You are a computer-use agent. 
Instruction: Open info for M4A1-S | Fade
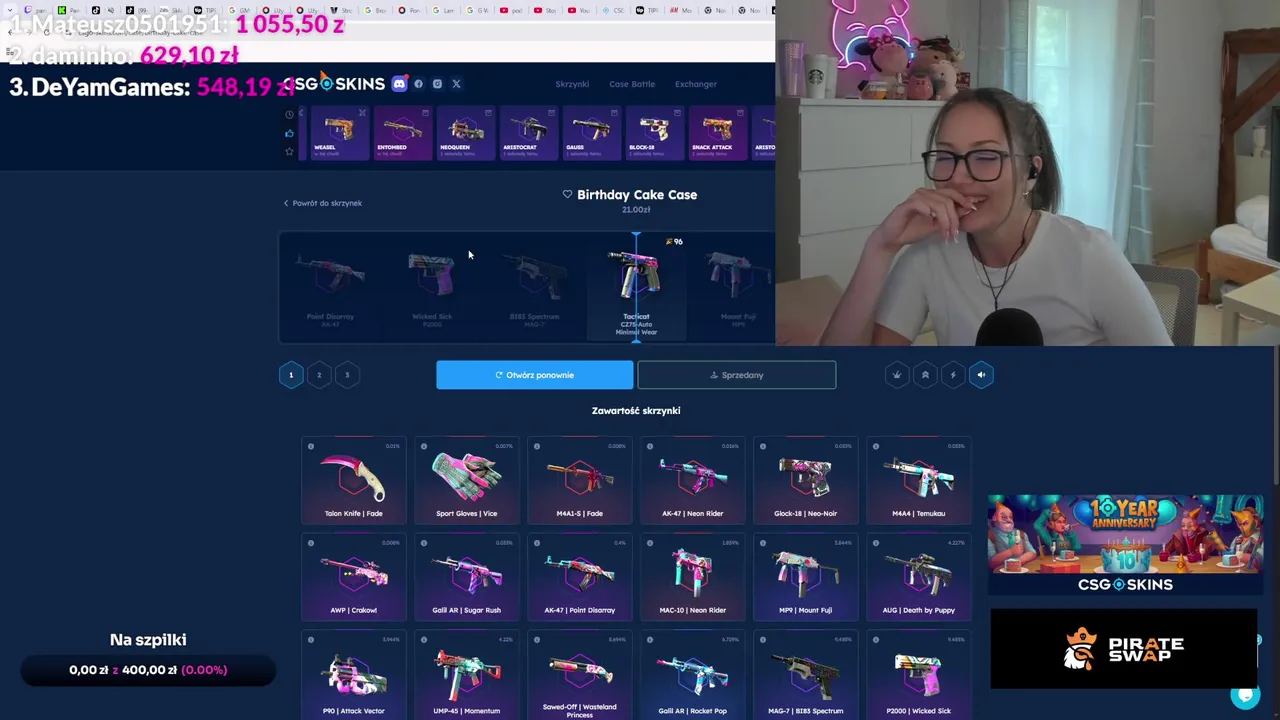coord(537,446)
